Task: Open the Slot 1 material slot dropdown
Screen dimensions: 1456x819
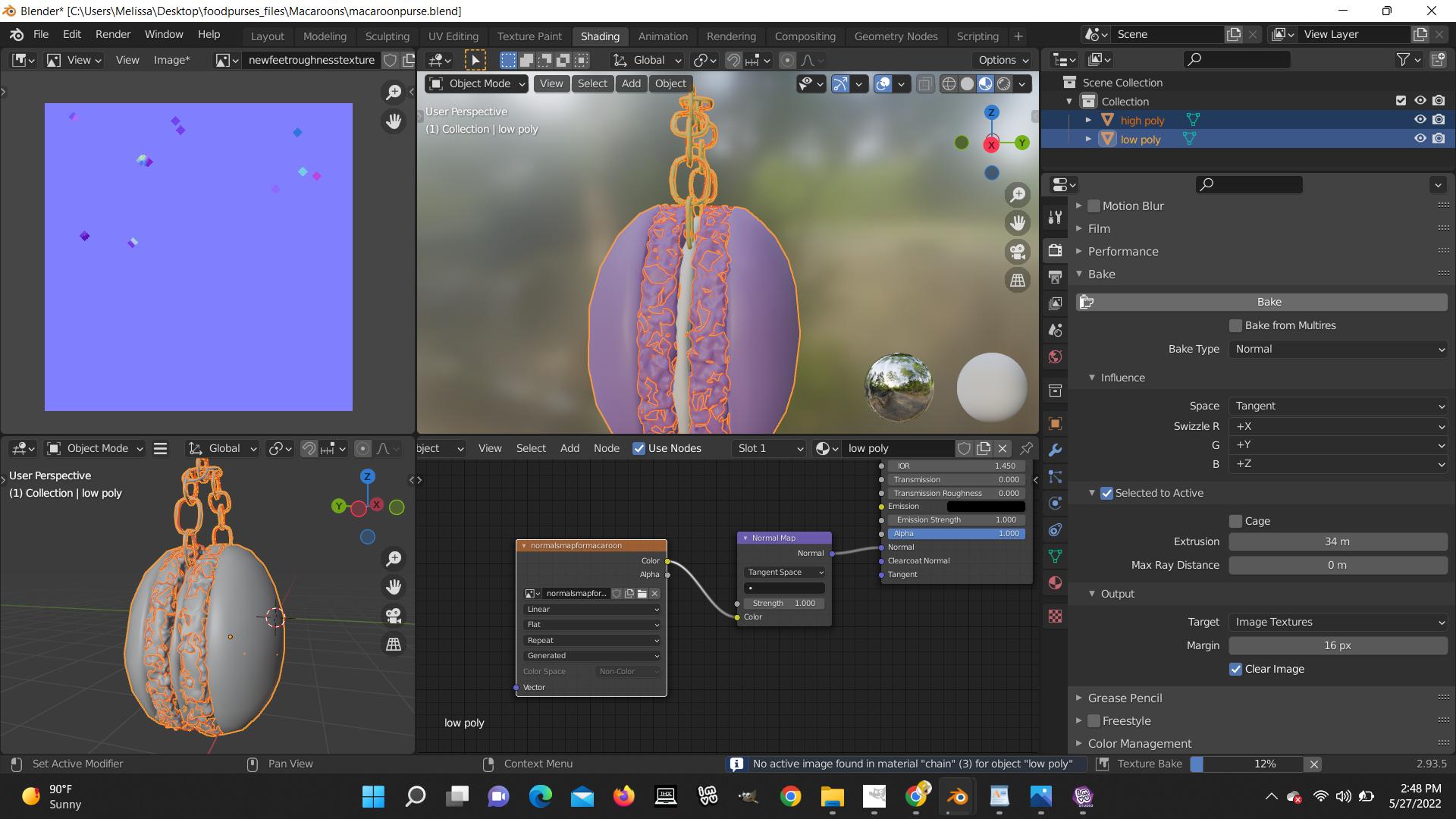Action: click(x=769, y=448)
